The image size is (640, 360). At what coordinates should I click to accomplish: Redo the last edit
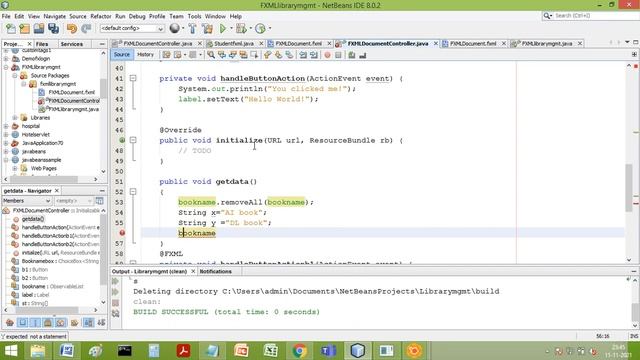(x=86, y=29)
